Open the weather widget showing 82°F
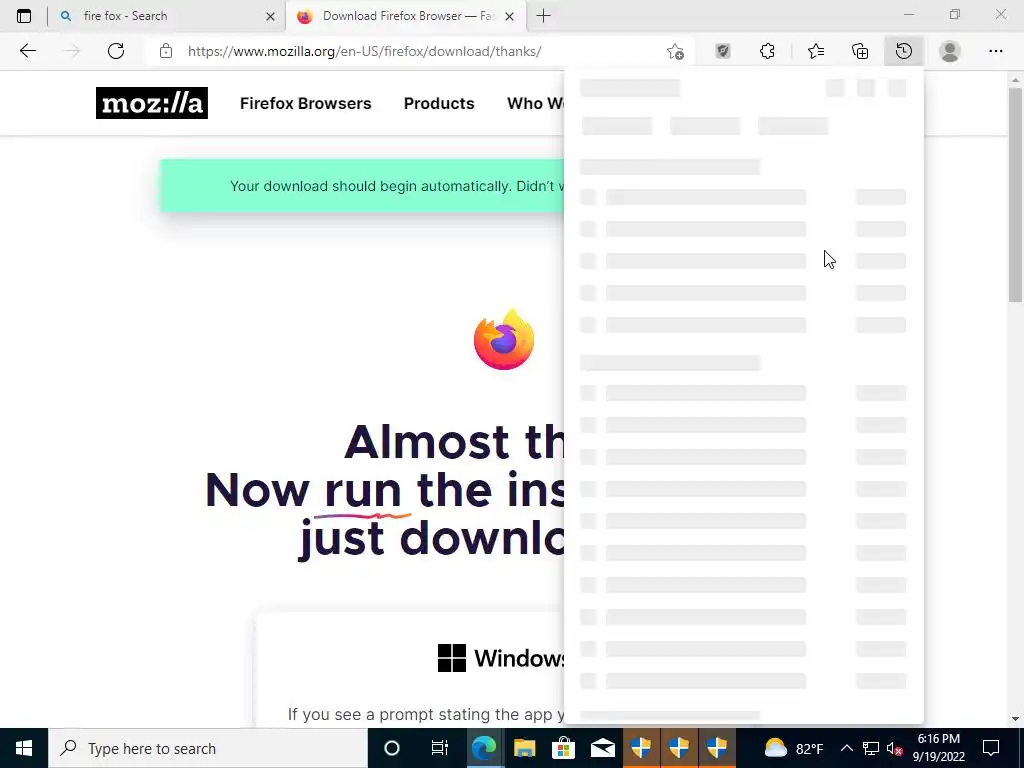The width and height of the screenshot is (1024, 768). click(794, 748)
